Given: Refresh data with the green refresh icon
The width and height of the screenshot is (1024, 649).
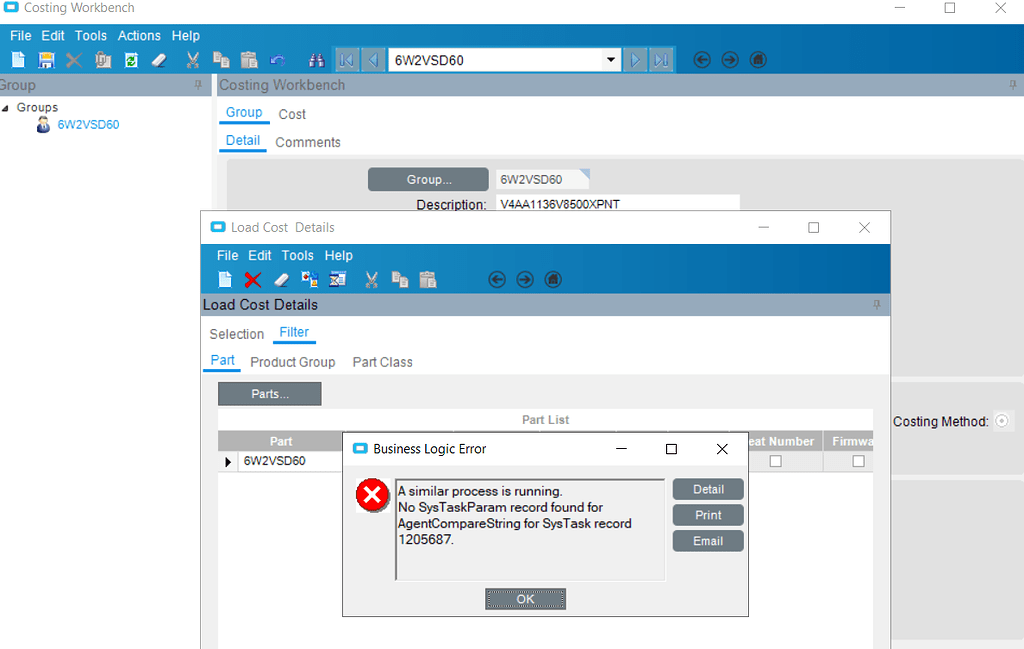Looking at the screenshot, I should (x=131, y=59).
